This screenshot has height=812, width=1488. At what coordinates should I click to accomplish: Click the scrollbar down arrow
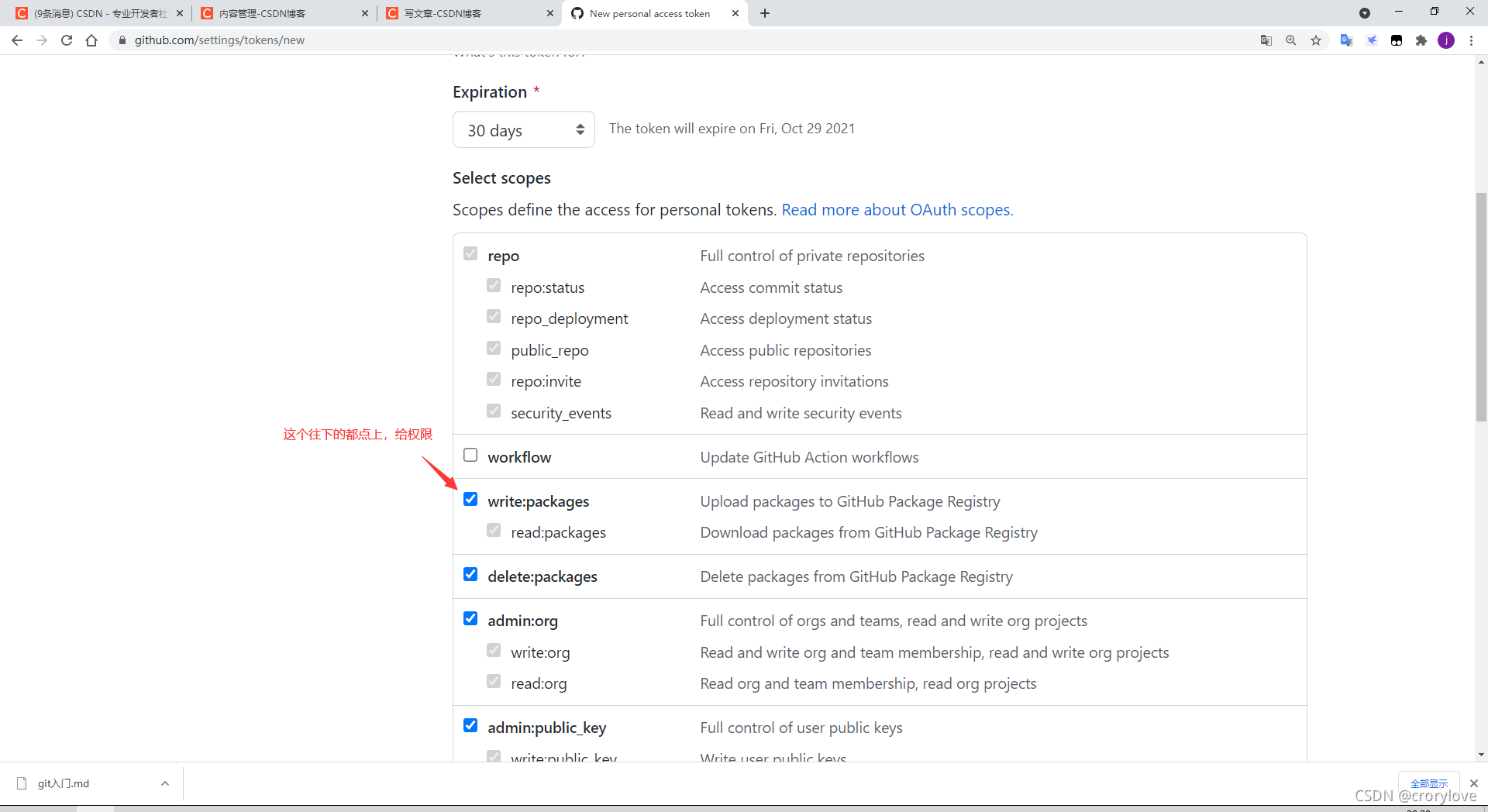1481,754
